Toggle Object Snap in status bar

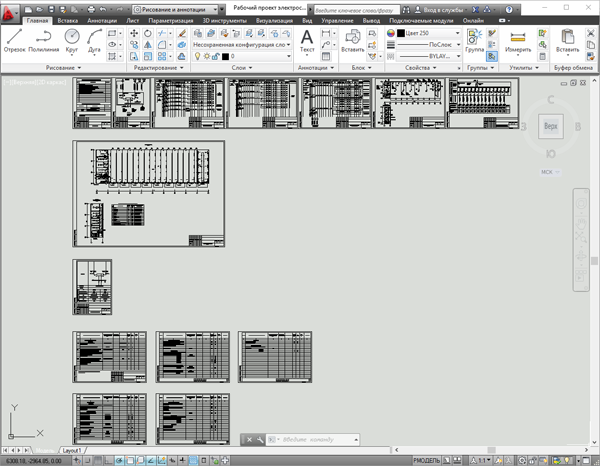tap(130, 461)
